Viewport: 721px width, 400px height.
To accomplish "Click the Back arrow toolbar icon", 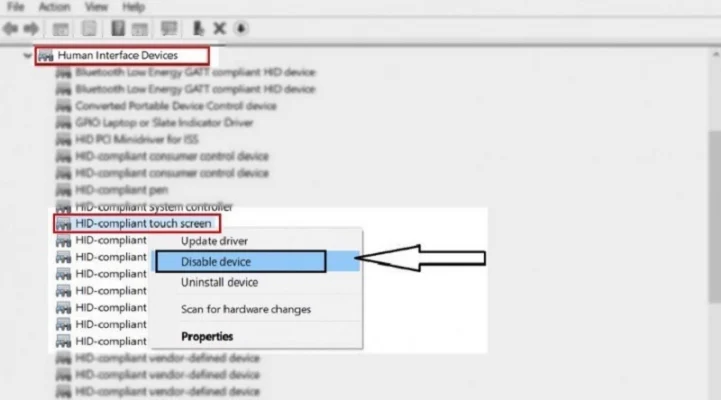I will [11, 29].
